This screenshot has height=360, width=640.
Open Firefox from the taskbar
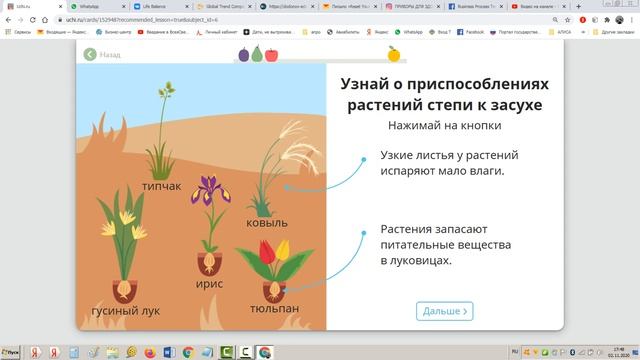click(x=150, y=352)
